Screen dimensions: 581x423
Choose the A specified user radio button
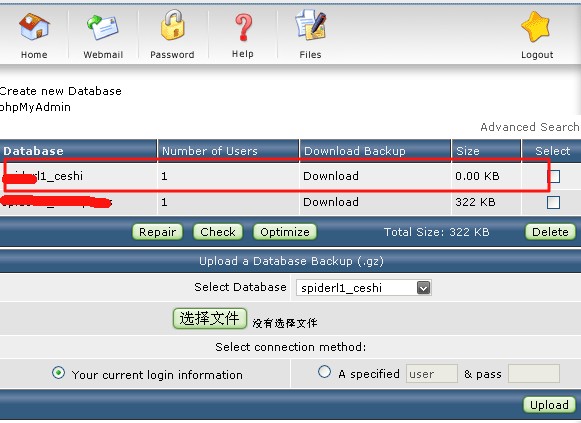pos(324,372)
